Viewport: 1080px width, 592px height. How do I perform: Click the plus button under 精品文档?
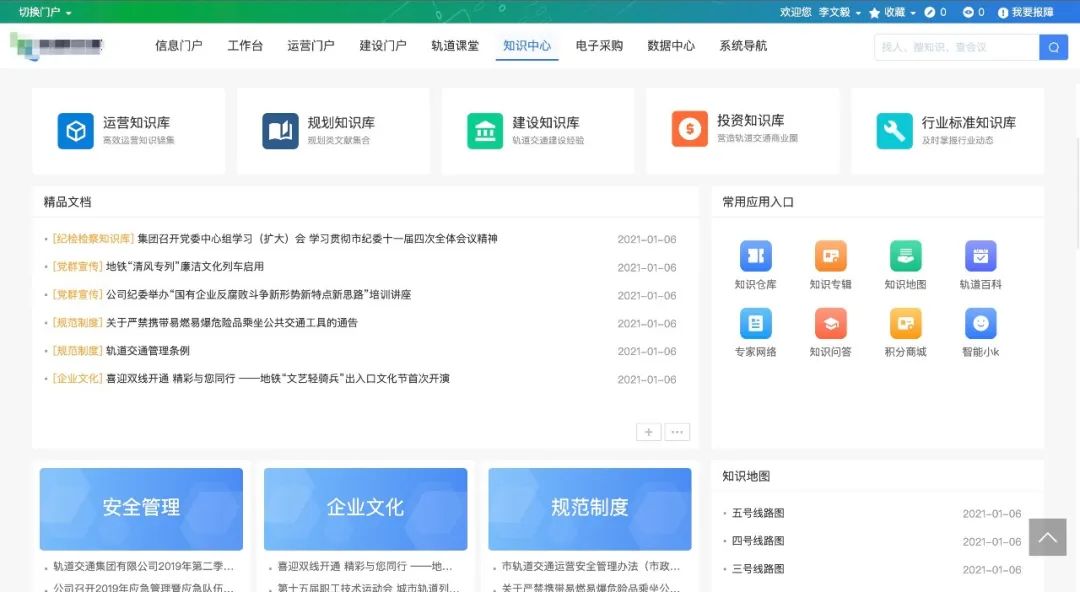point(648,432)
